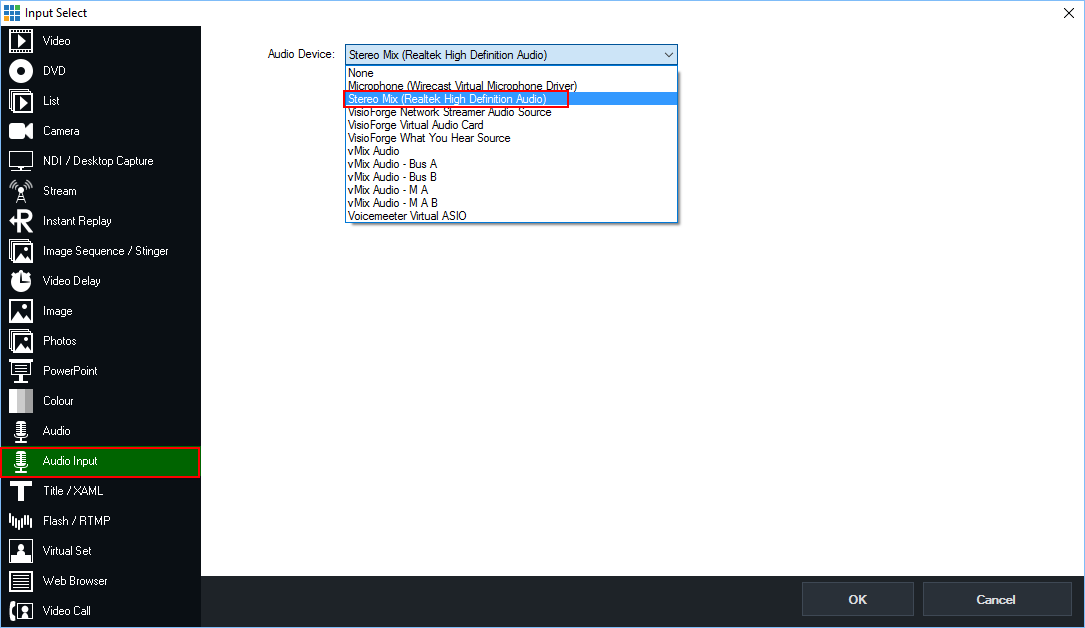Pick the vMix Audio device entry
This screenshot has width=1085, height=628.
(x=511, y=151)
